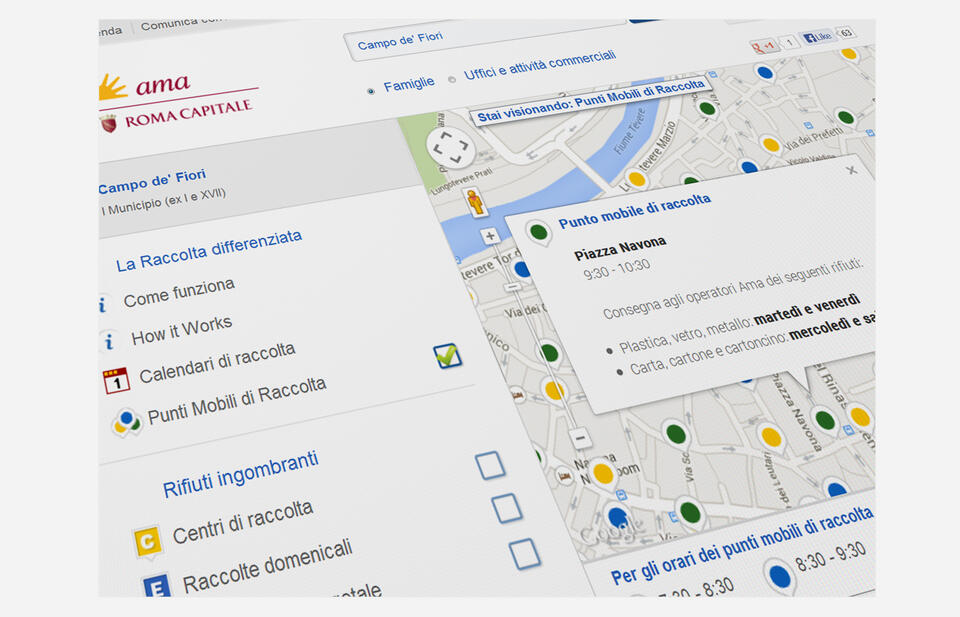
Task: Enable the Centri di raccolta checkbox
Action: [x=507, y=509]
